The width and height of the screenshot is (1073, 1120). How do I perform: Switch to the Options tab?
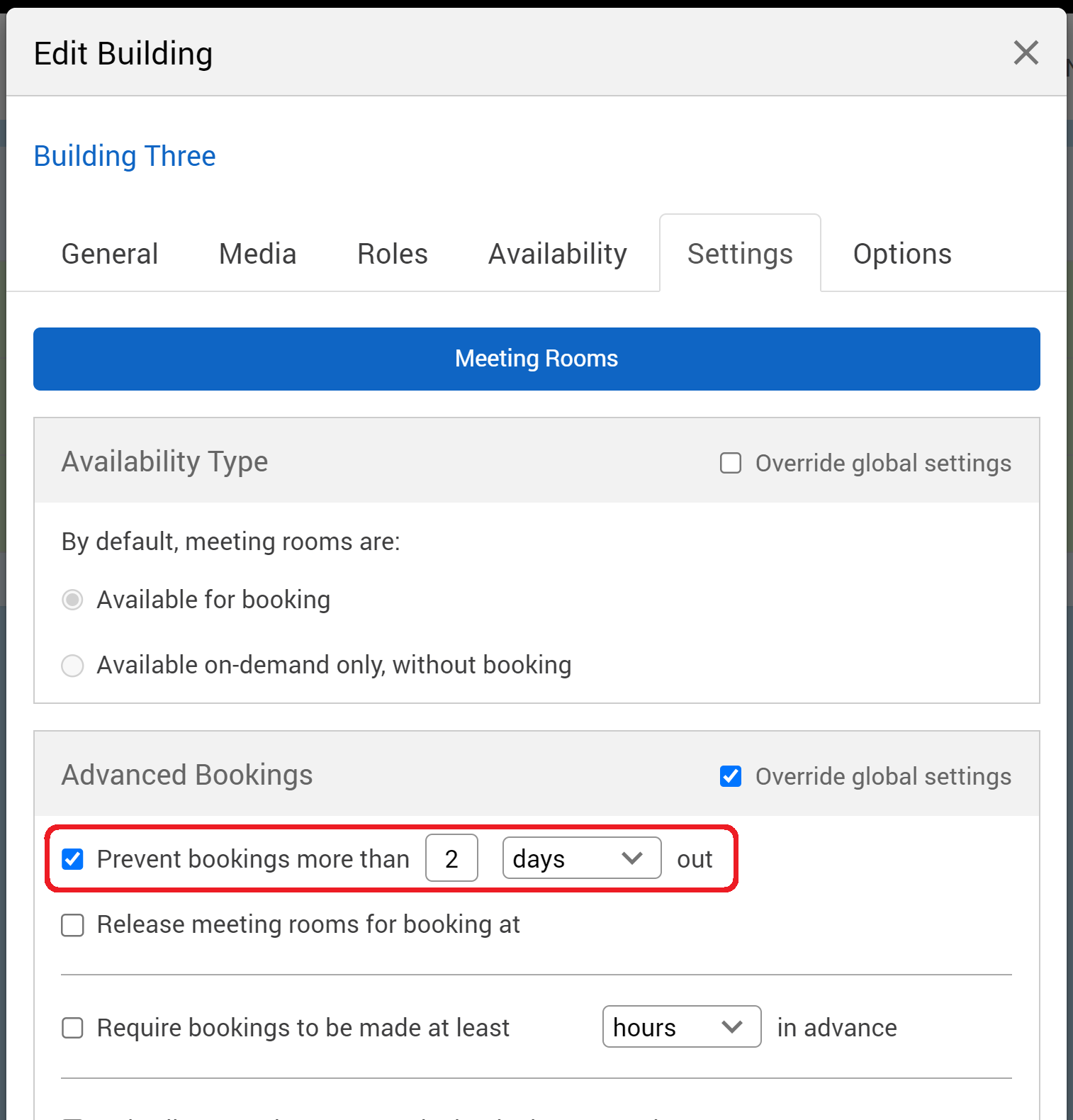[901, 254]
